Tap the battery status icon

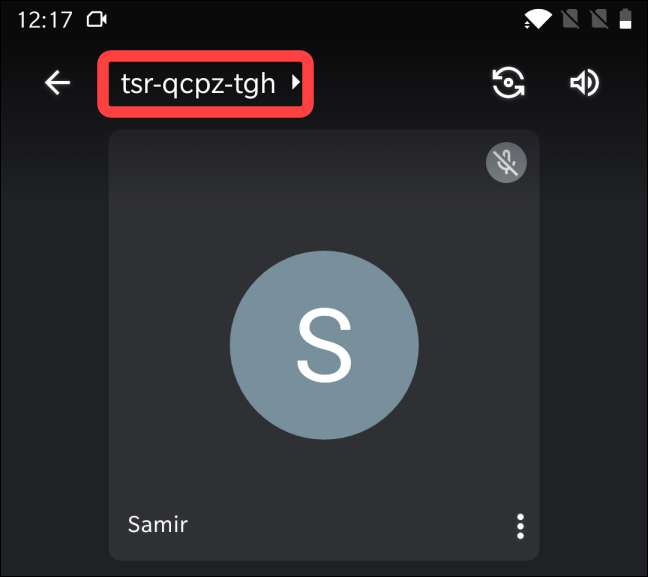pos(626,19)
